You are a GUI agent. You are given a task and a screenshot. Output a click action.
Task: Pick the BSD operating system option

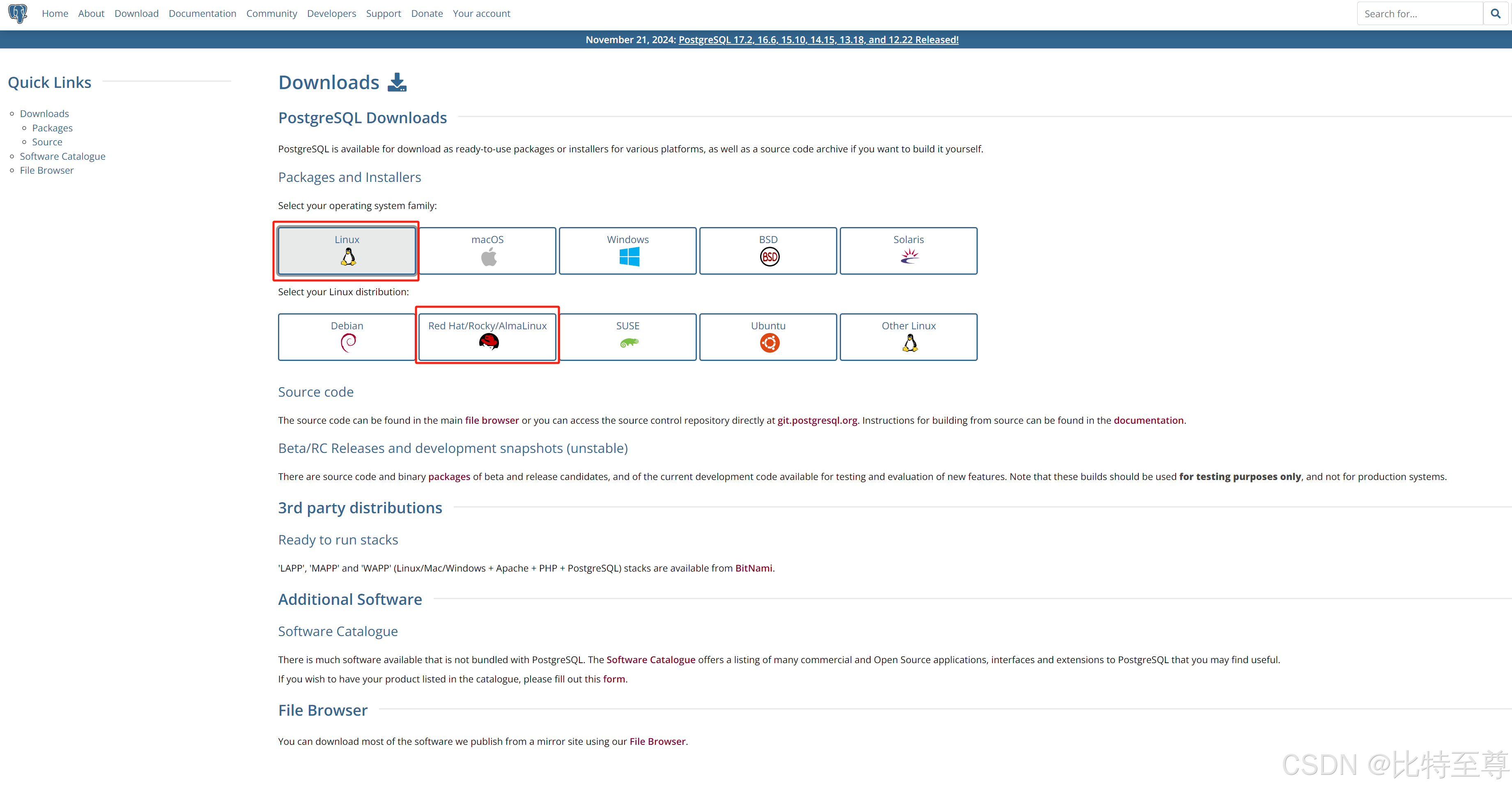point(768,250)
